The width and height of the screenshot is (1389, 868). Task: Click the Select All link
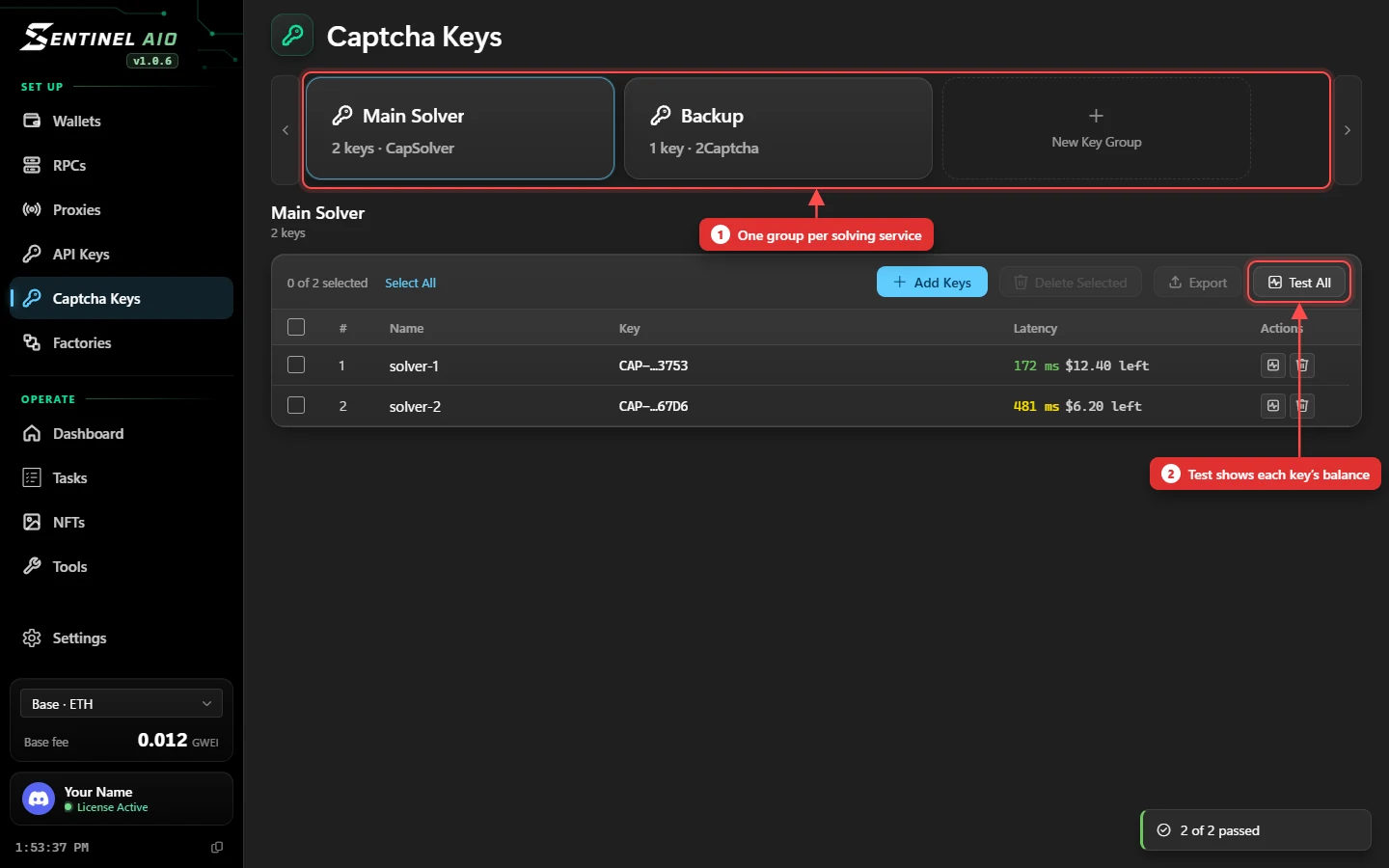[x=410, y=283]
